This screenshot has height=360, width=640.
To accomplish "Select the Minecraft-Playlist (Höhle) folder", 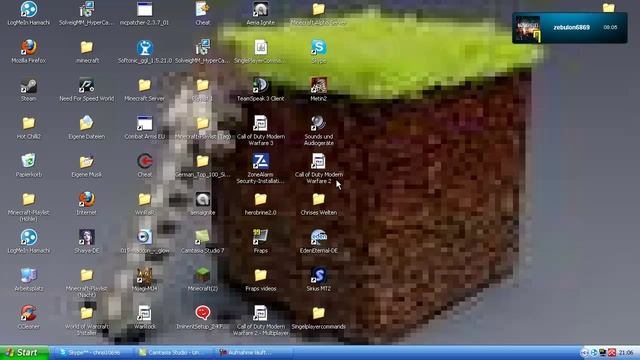I will (29, 199).
